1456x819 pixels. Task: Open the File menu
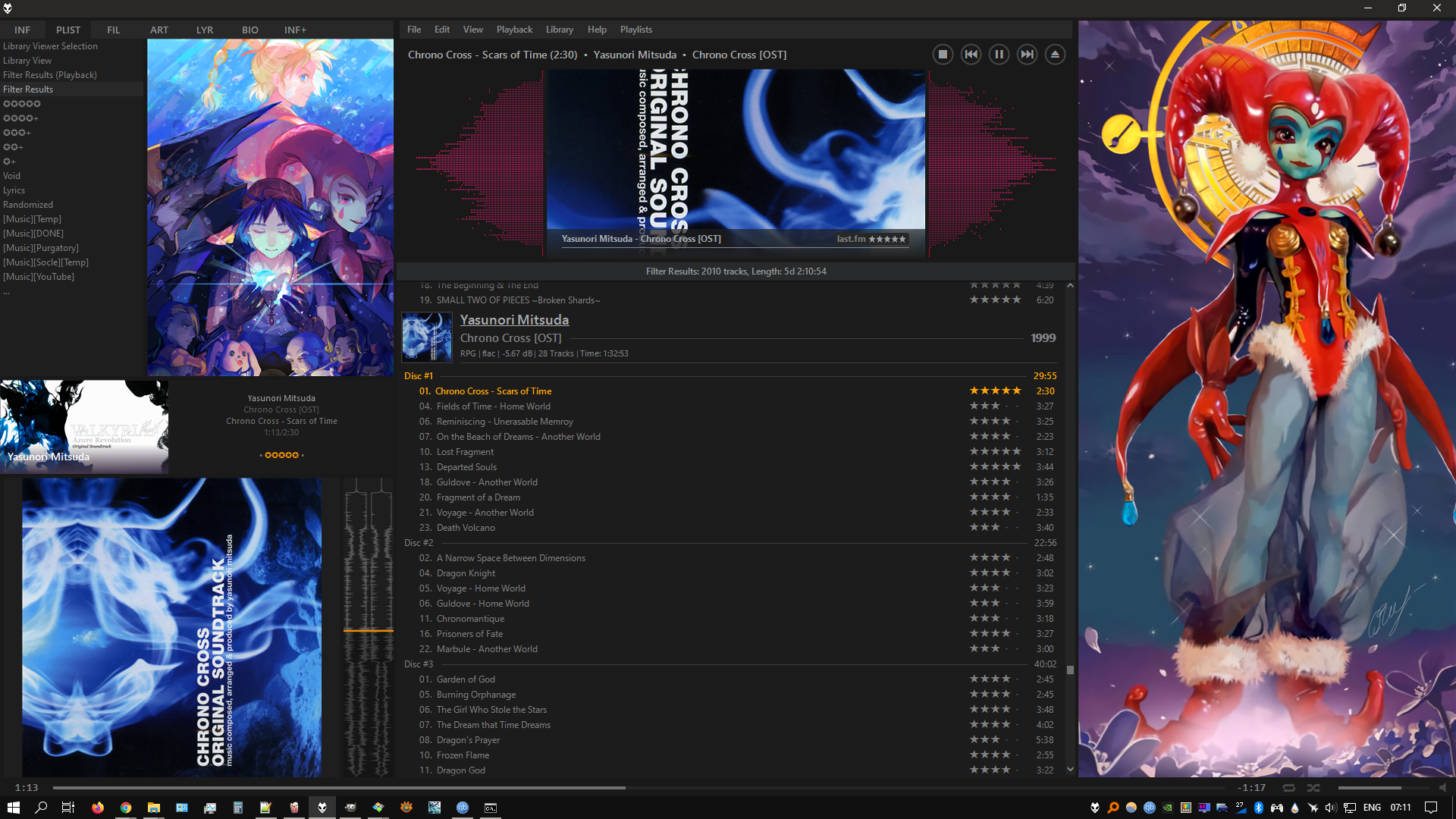point(414,29)
